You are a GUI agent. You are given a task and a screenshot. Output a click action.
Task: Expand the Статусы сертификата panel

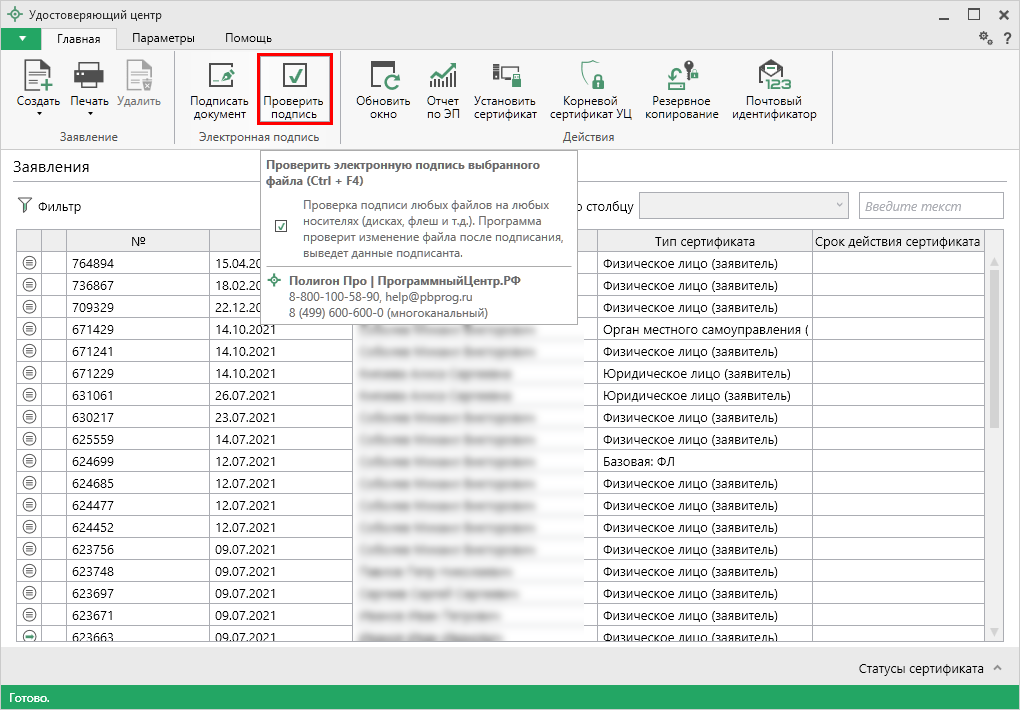[997, 668]
